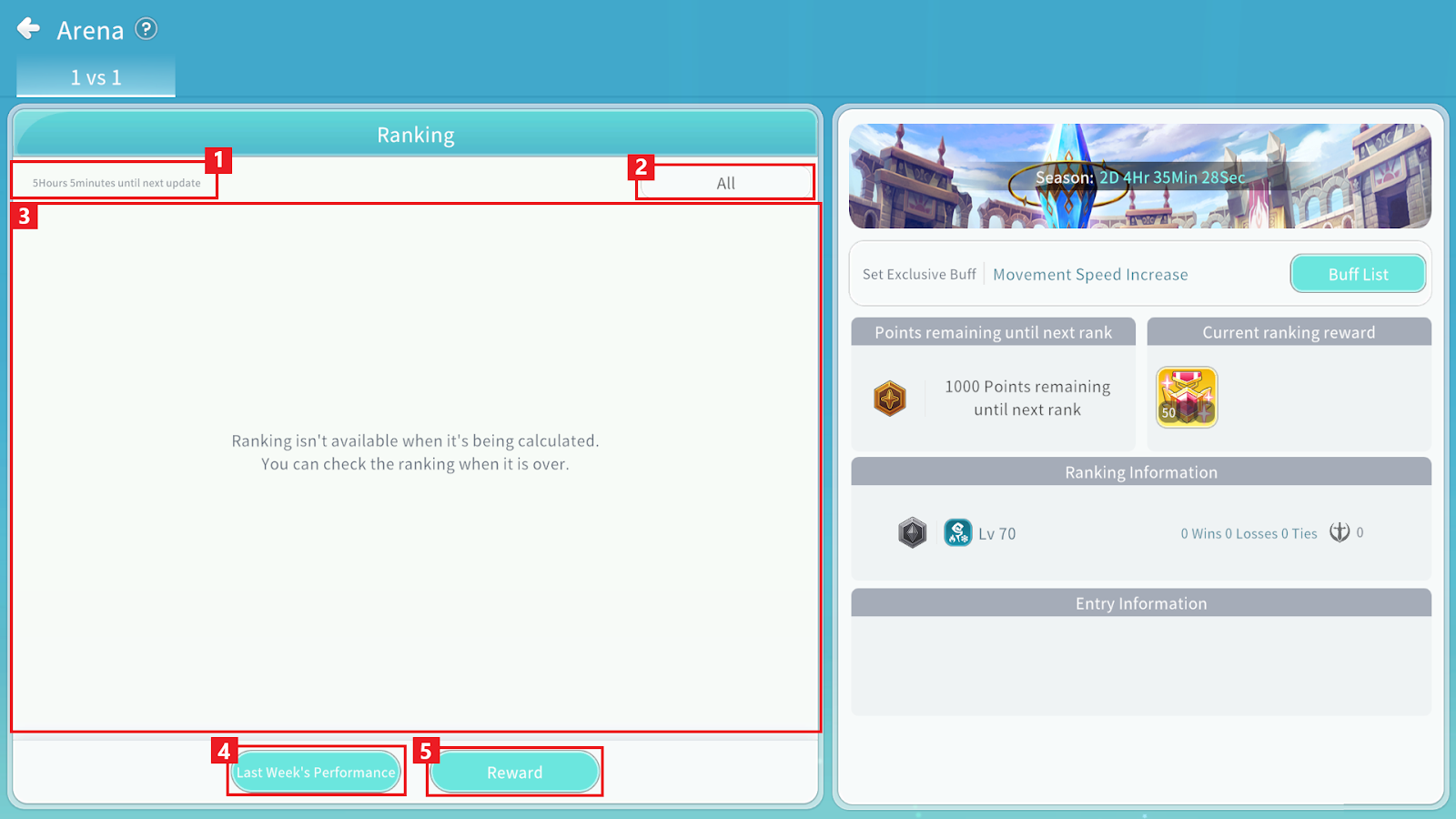The height and width of the screenshot is (819, 1456).
Task: Click the back arrow next to Arena
Action: pyautogui.click(x=29, y=29)
